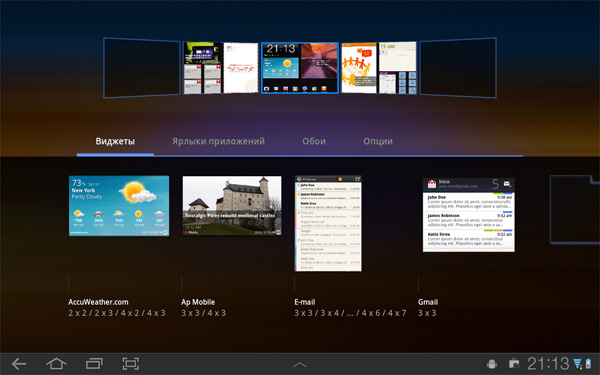
Task: Open the Обои tab
Action: [314, 141]
